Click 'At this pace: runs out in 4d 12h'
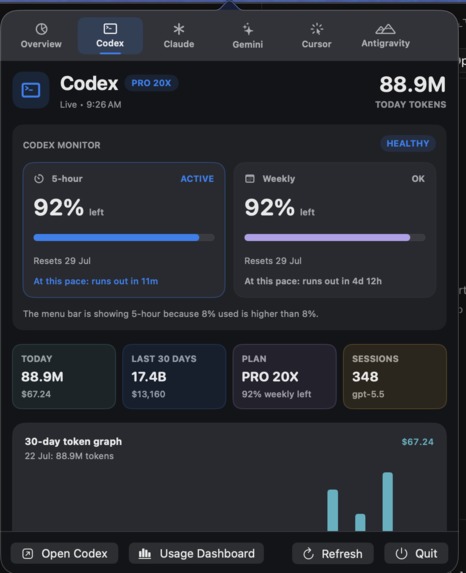 pyautogui.click(x=313, y=281)
